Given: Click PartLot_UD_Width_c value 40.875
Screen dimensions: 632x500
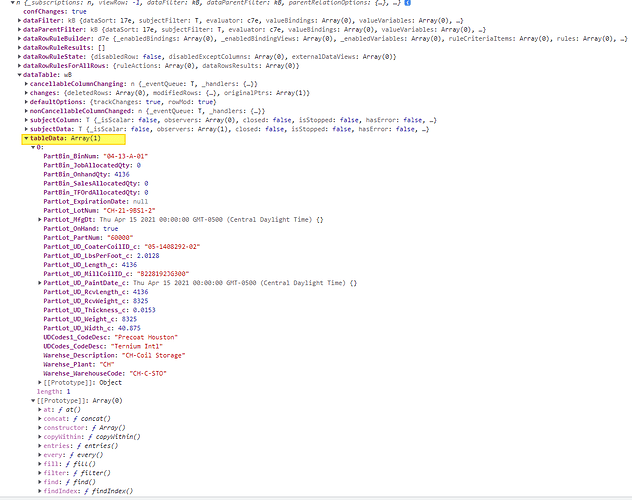Looking at the screenshot, I should (129, 328).
